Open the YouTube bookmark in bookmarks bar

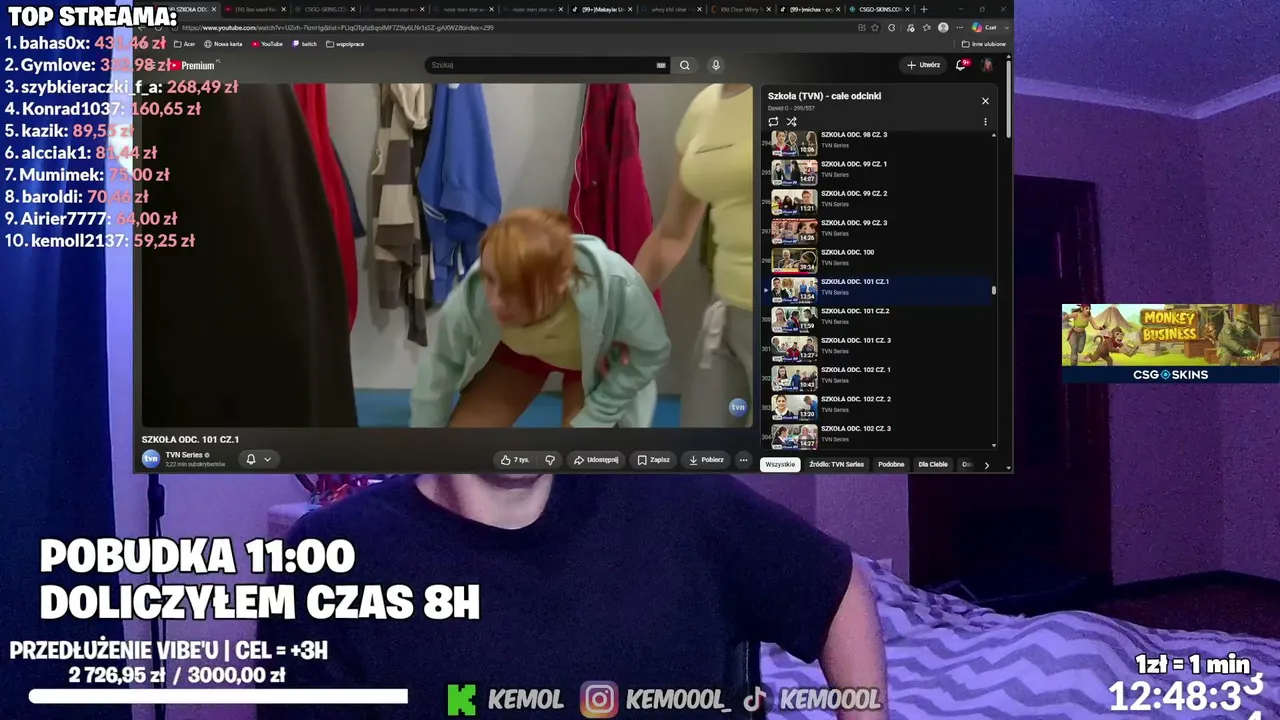(267, 44)
